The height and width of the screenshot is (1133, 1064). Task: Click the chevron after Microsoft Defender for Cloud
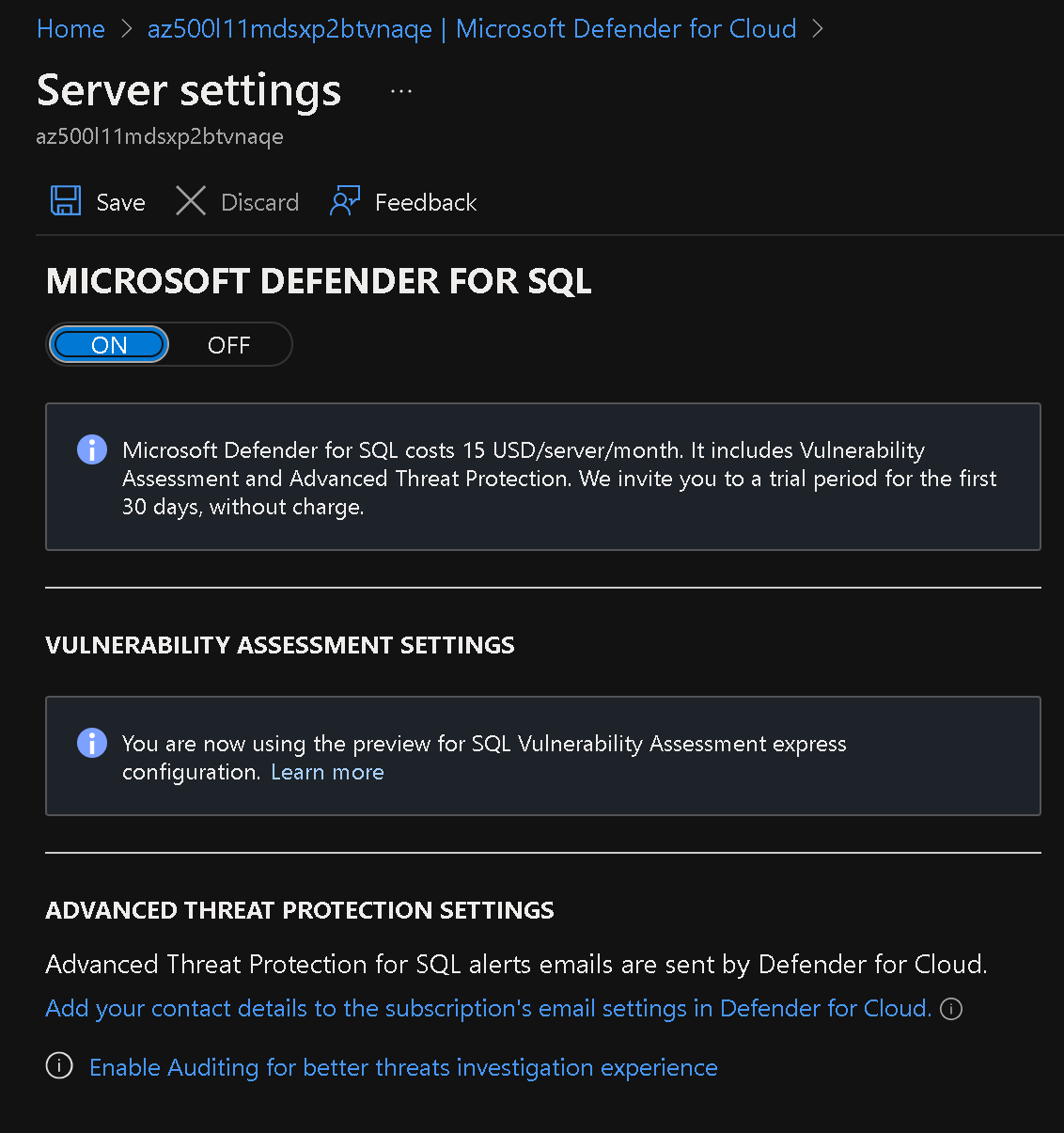click(x=817, y=28)
